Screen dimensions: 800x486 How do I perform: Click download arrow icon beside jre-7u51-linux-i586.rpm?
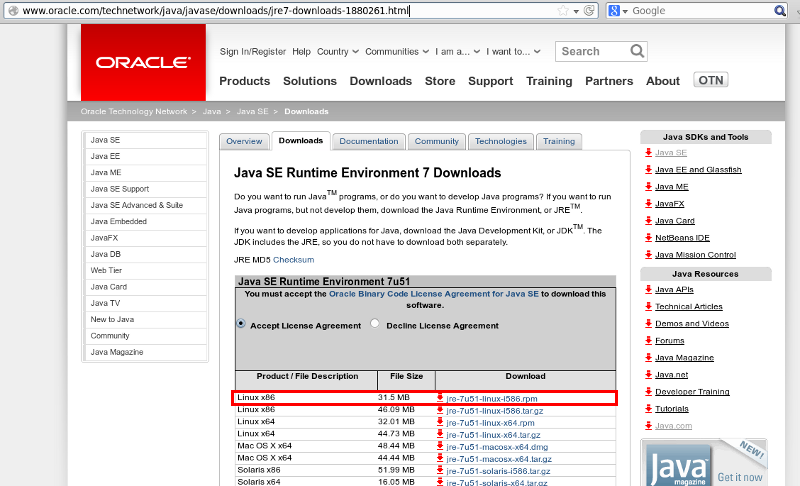click(440, 398)
